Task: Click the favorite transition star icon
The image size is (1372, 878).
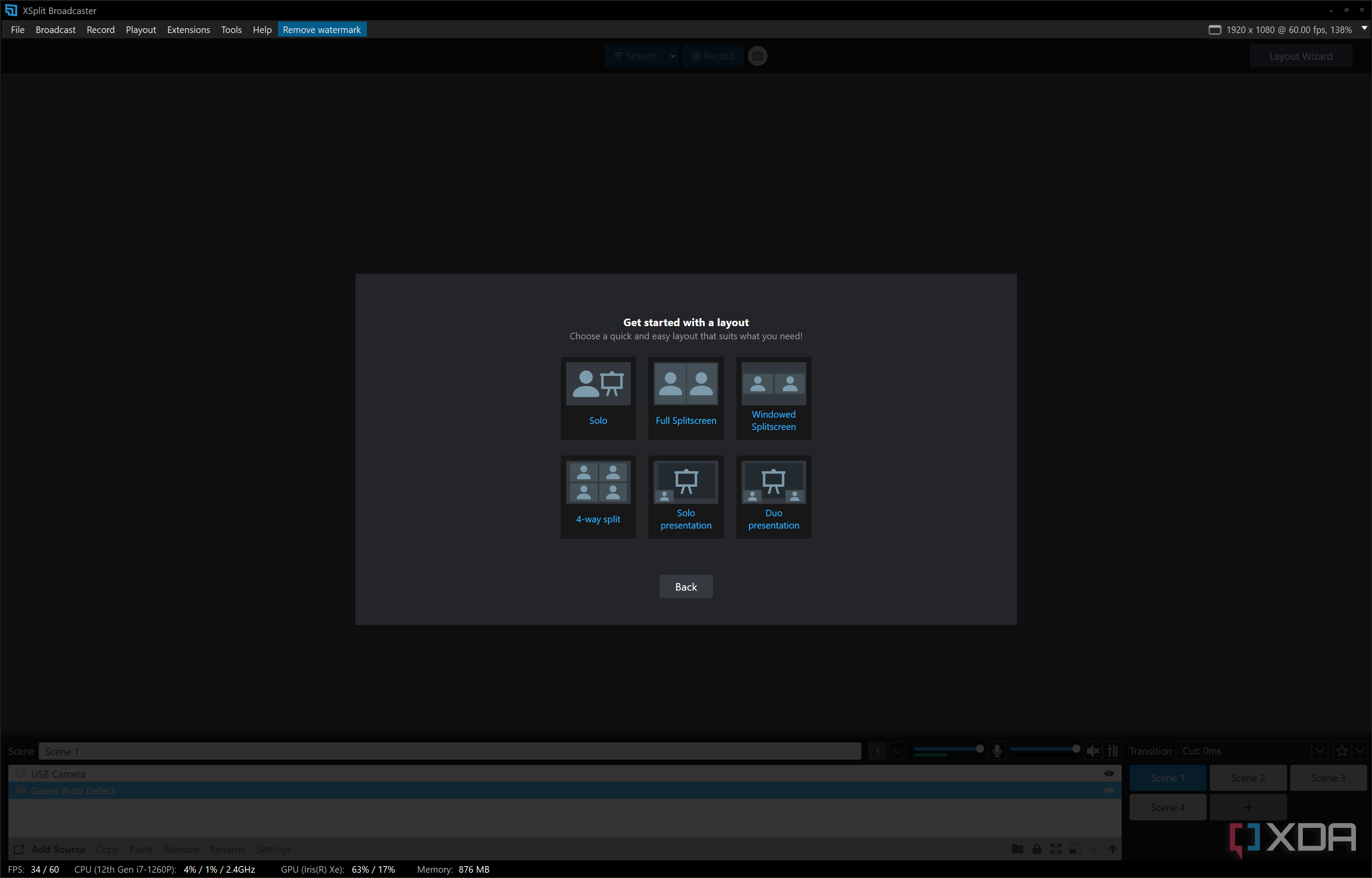Action: [x=1342, y=751]
